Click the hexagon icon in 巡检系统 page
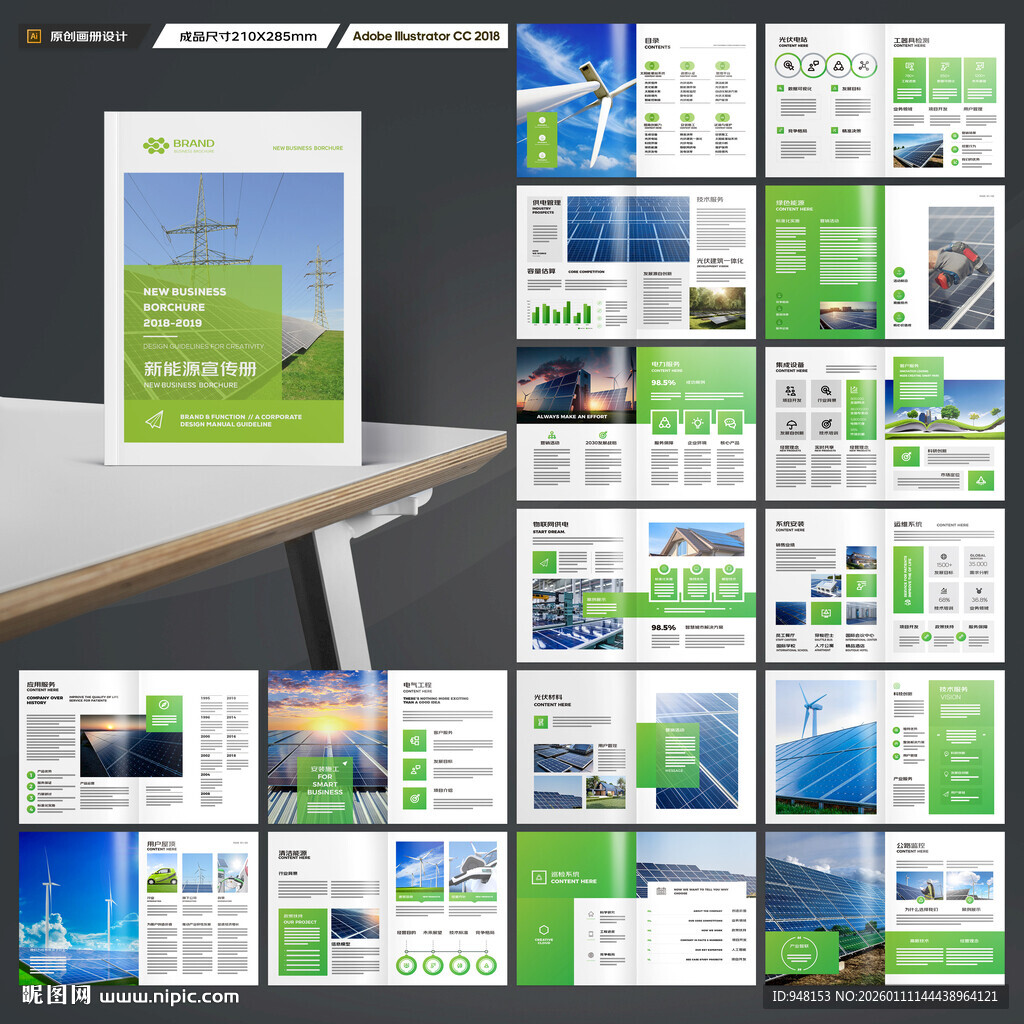 click(x=544, y=930)
